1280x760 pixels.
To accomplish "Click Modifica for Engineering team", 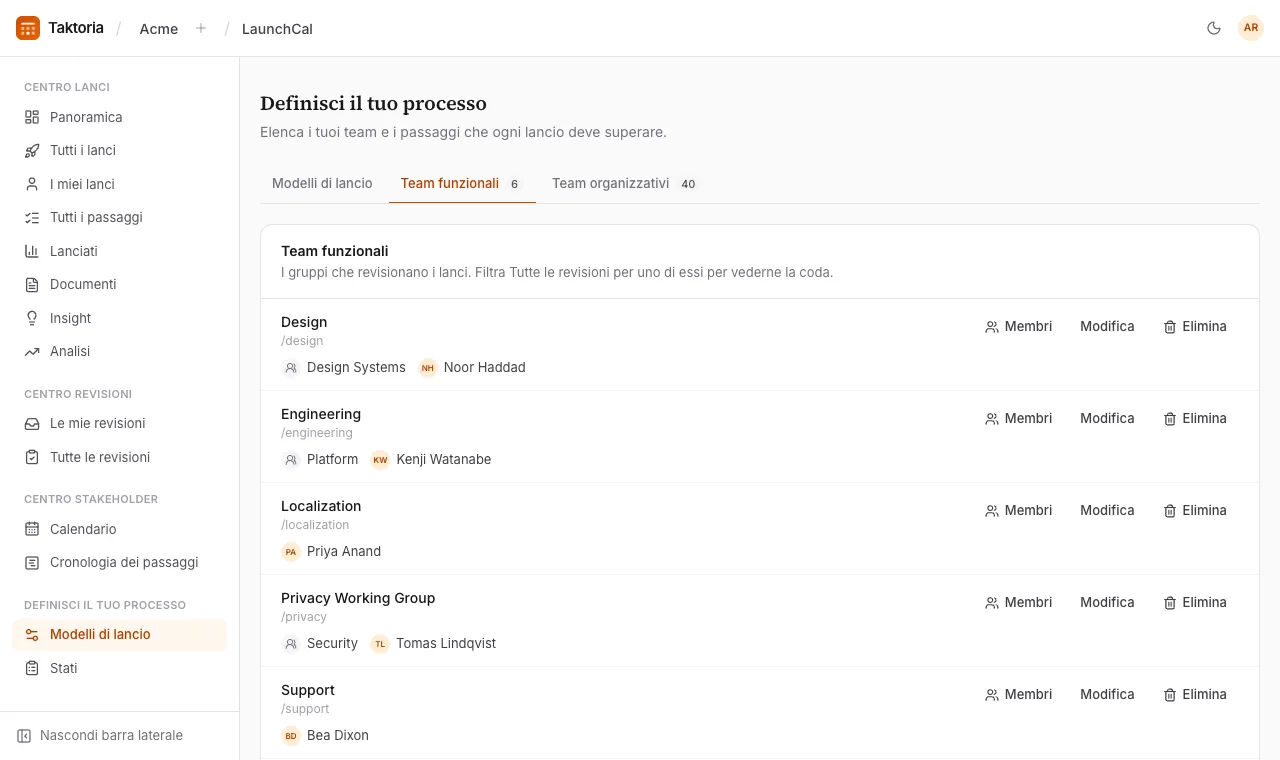I will point(1107,418).
